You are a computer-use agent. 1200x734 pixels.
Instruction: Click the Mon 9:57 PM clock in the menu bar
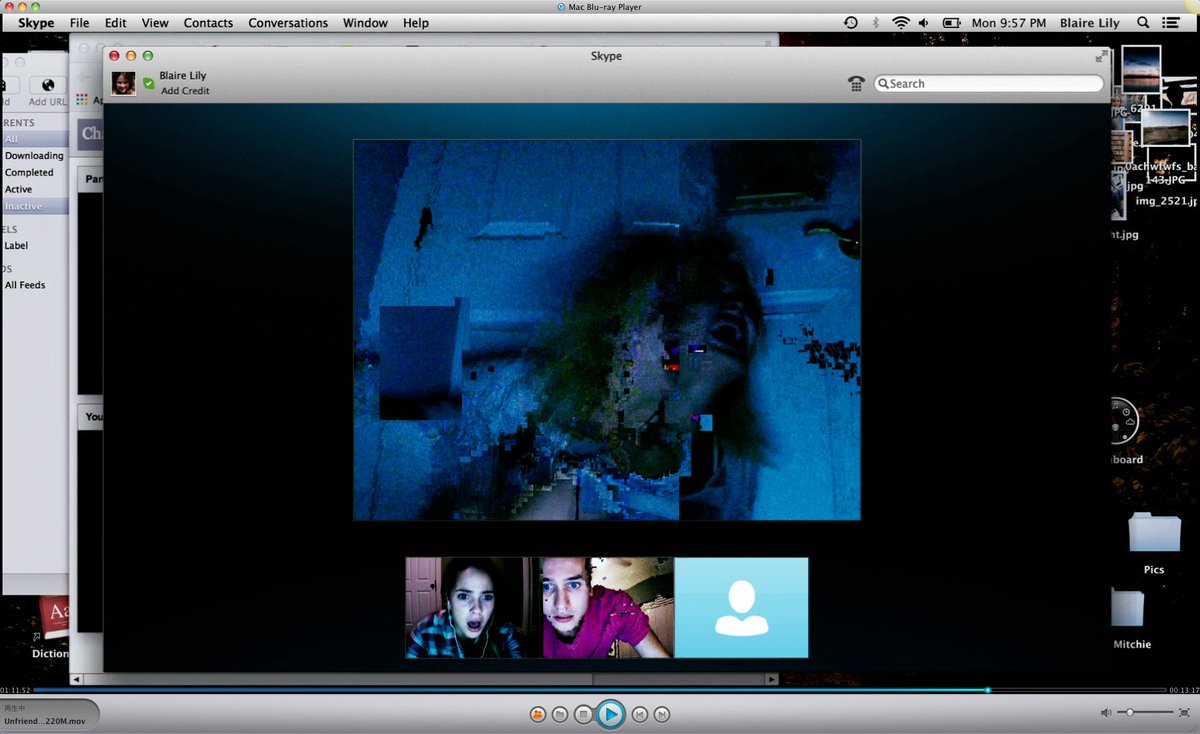1009,23
